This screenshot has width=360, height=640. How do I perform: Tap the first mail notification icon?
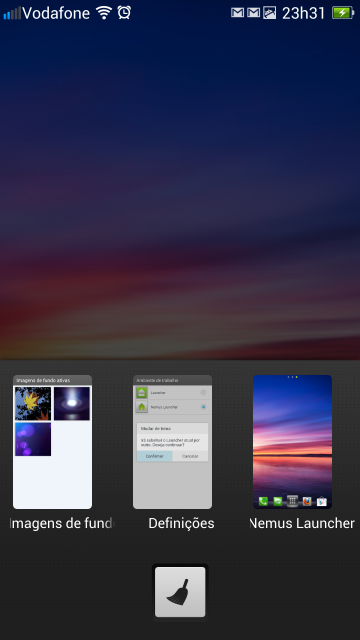tap(238, 13)
